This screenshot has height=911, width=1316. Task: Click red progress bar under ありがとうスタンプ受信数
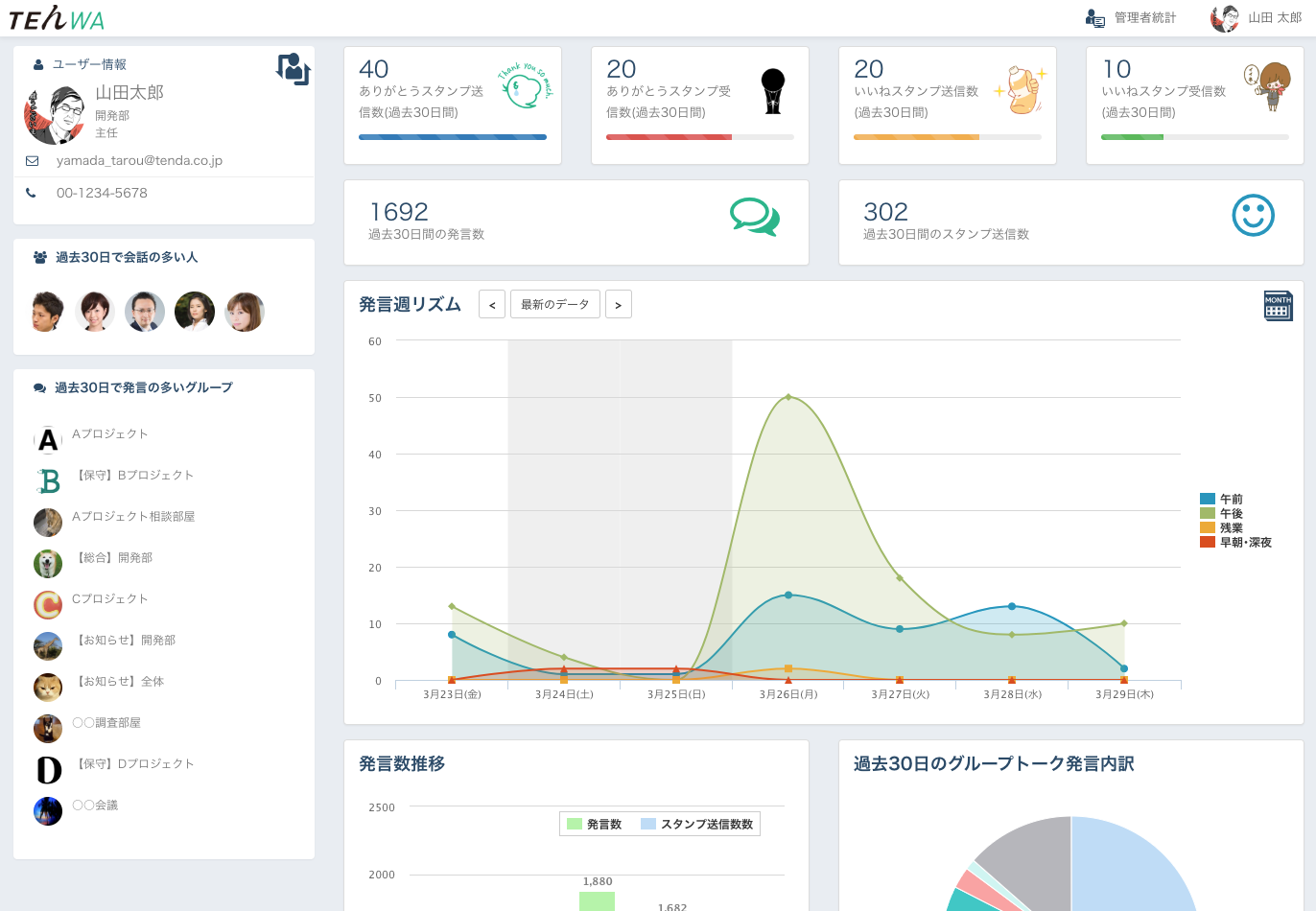669,137
